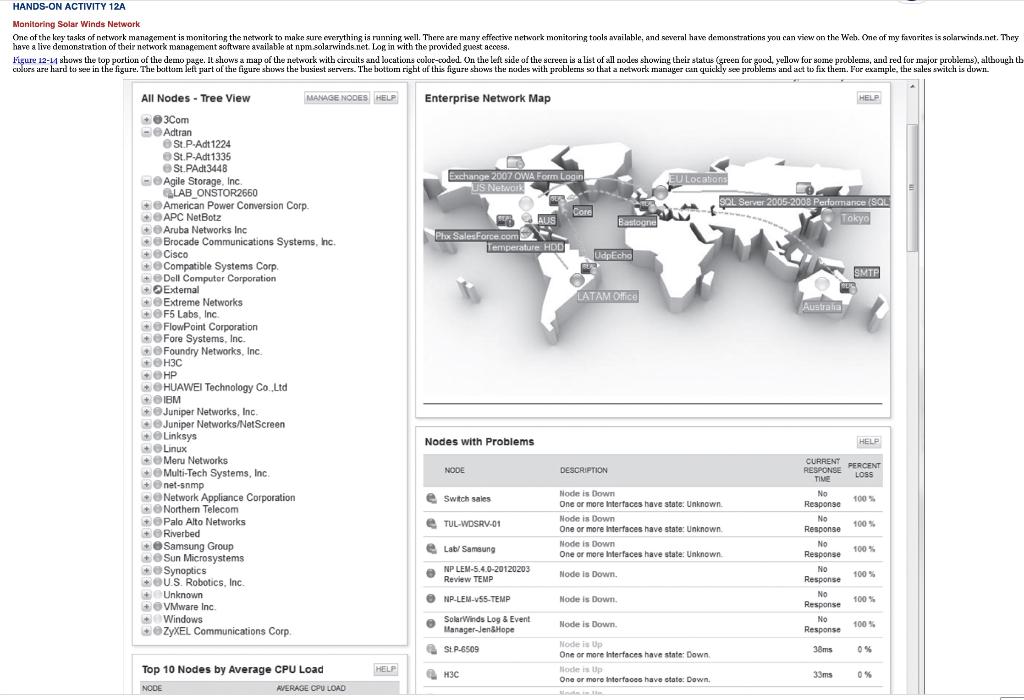This screenshot has height=700, width=1024.
Task: Click the US Network map marker
Action: click(526, 204)
